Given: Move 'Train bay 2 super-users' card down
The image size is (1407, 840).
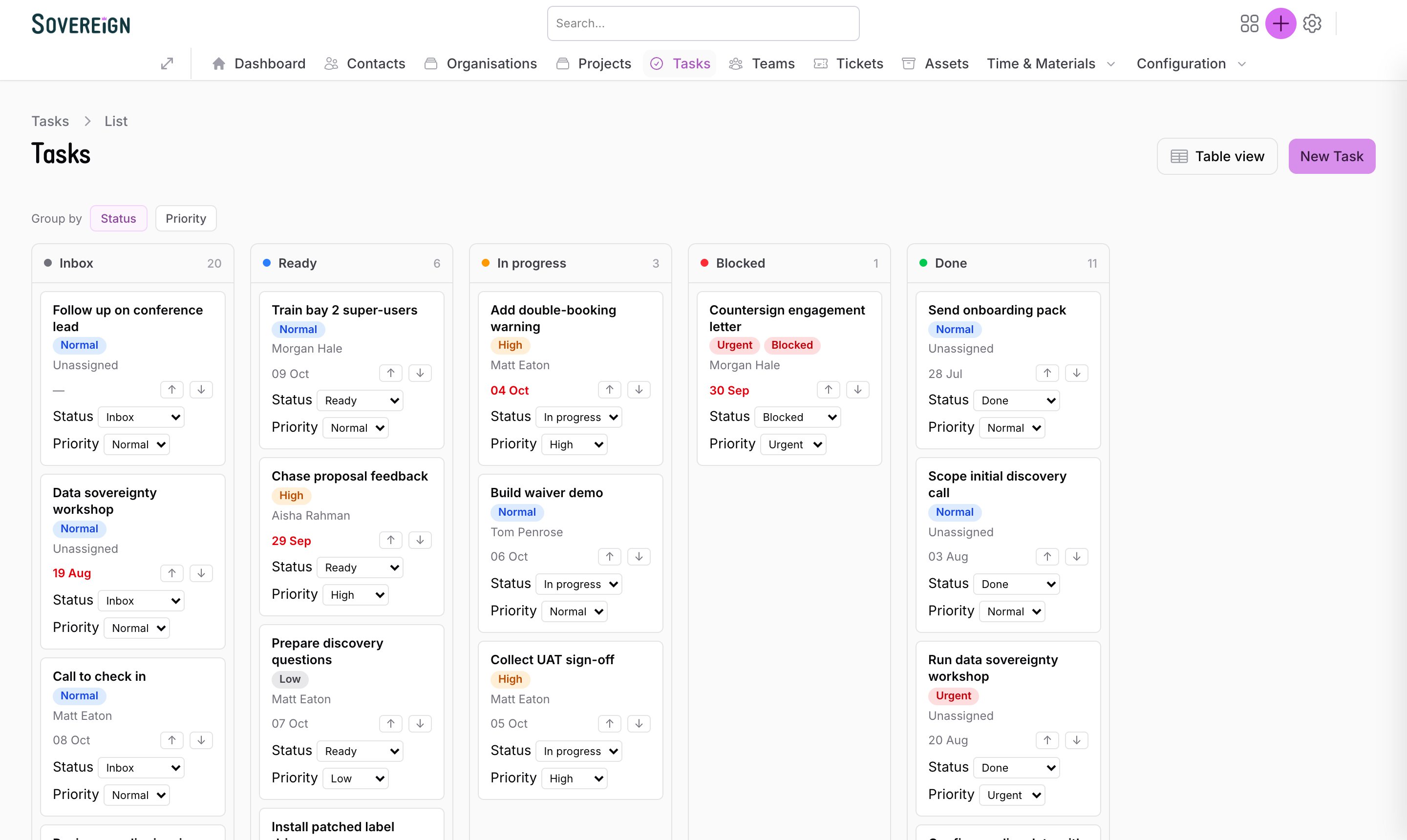Looking at the screenshot, I should tap(420, 373).
